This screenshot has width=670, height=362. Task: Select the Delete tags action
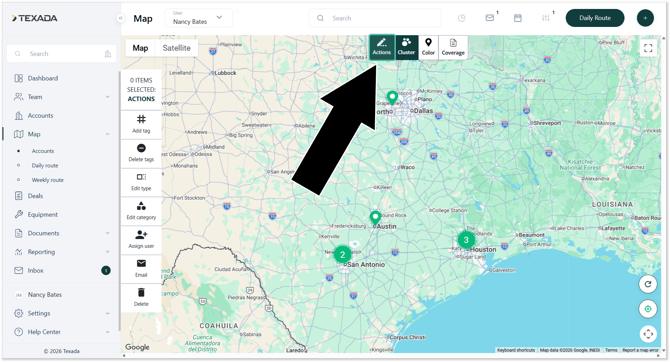click(141, 153)
